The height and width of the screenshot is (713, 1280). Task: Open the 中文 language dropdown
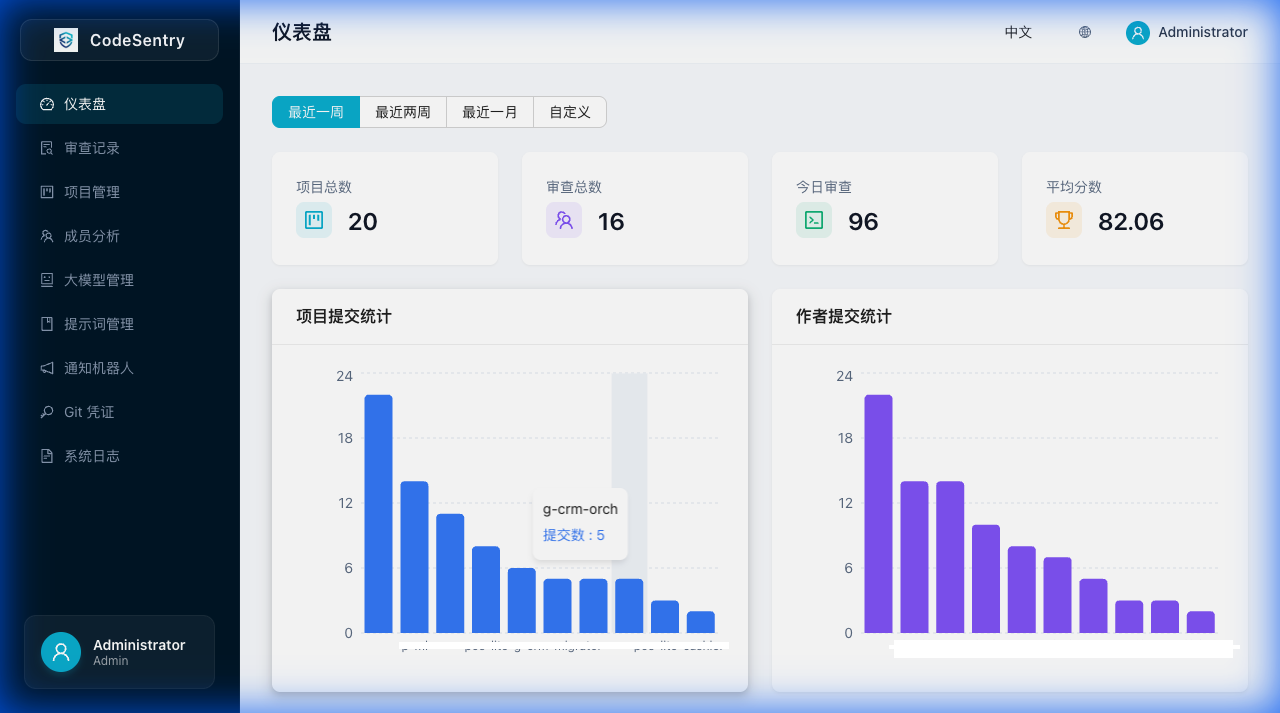[1018, 32]
